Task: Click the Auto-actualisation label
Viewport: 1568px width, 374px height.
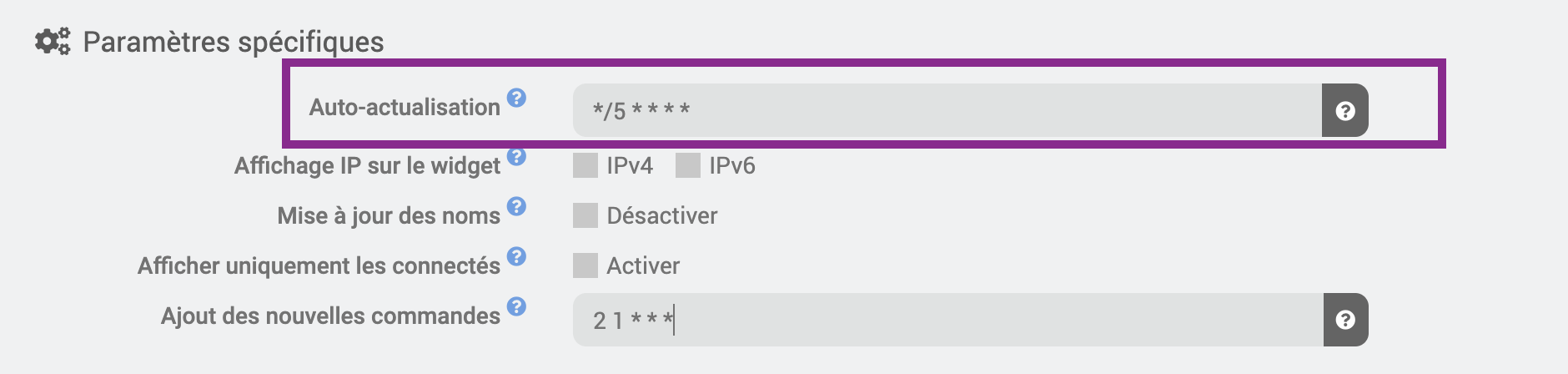Action: (405, 107)
